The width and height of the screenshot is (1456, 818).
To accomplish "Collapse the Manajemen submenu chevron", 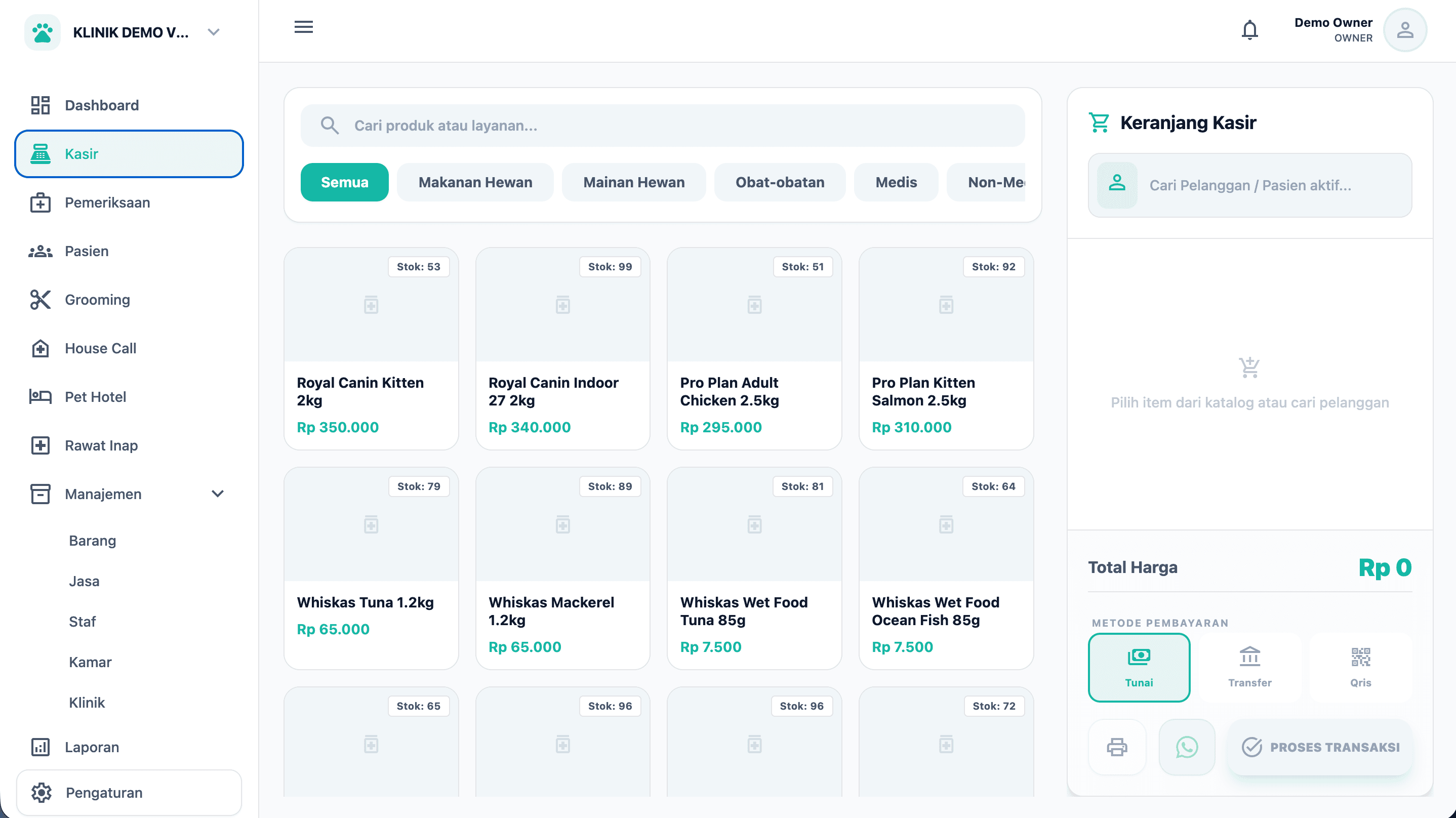I will (x=218, y=494).
